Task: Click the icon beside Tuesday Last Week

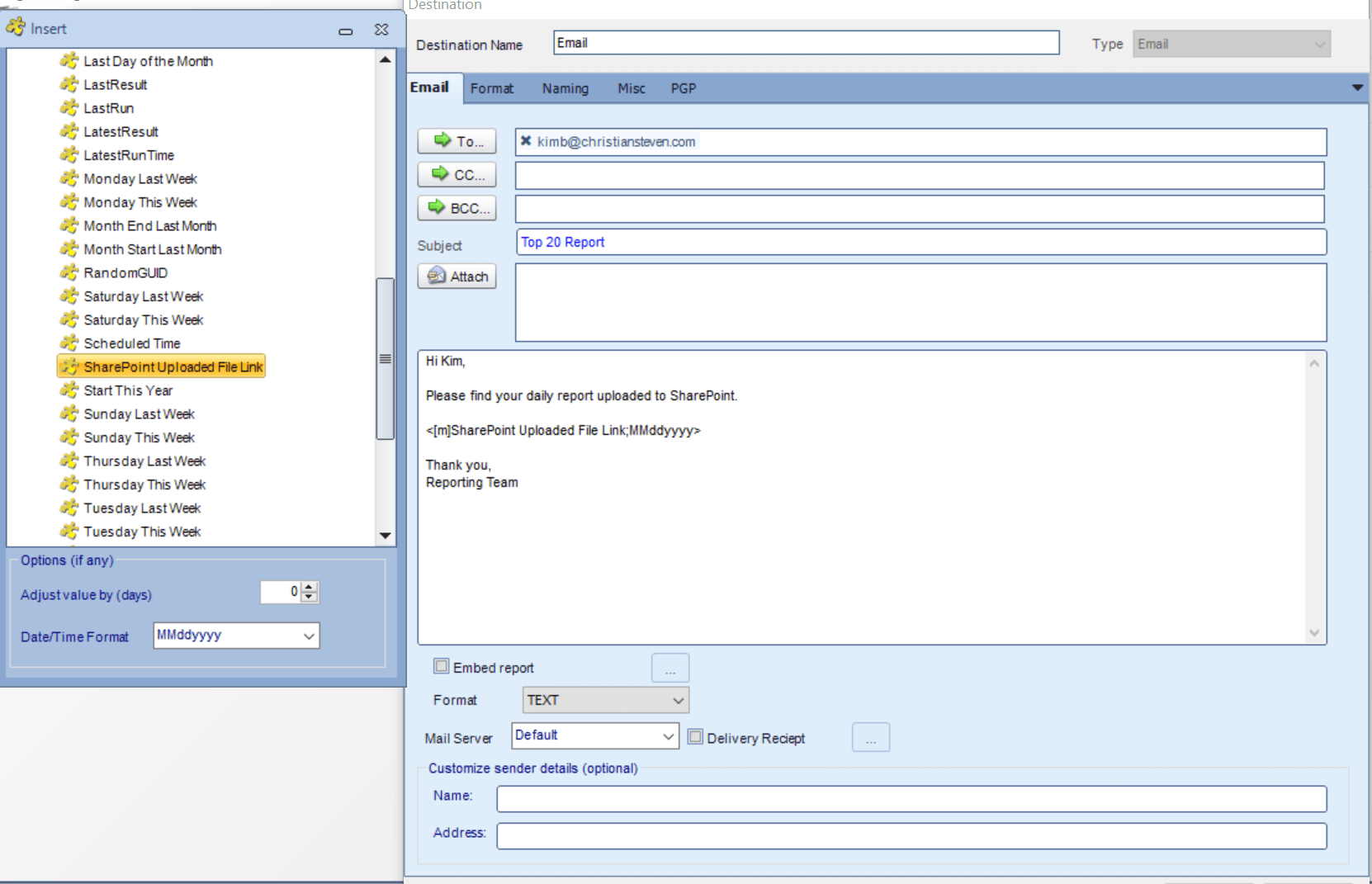Action: [x=69, y=508]
